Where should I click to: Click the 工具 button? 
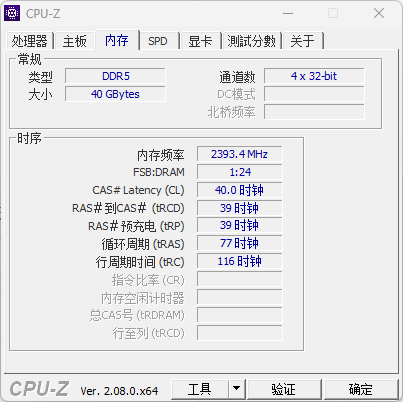200,389
